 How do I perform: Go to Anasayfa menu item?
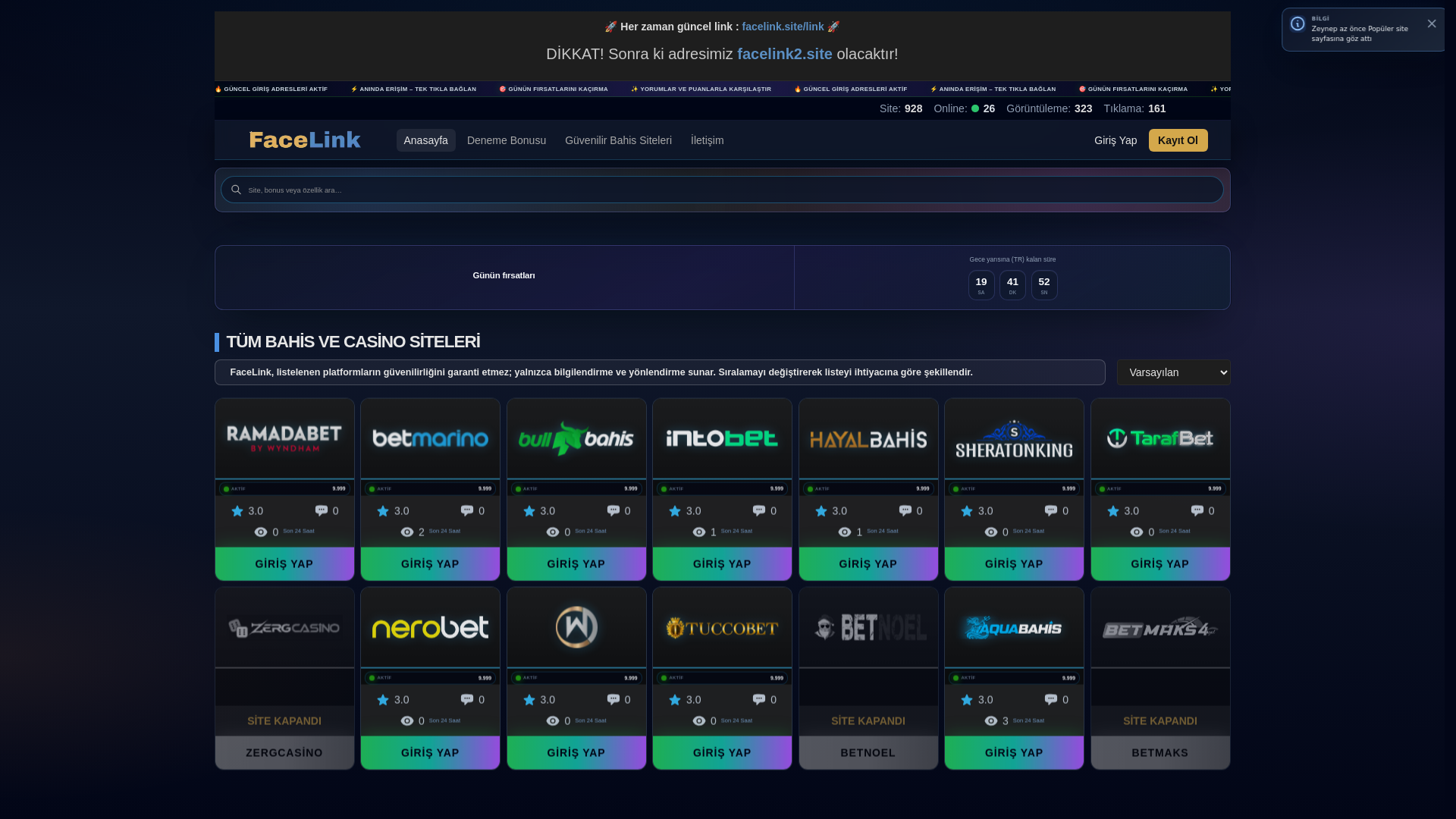tap(425, 140)
